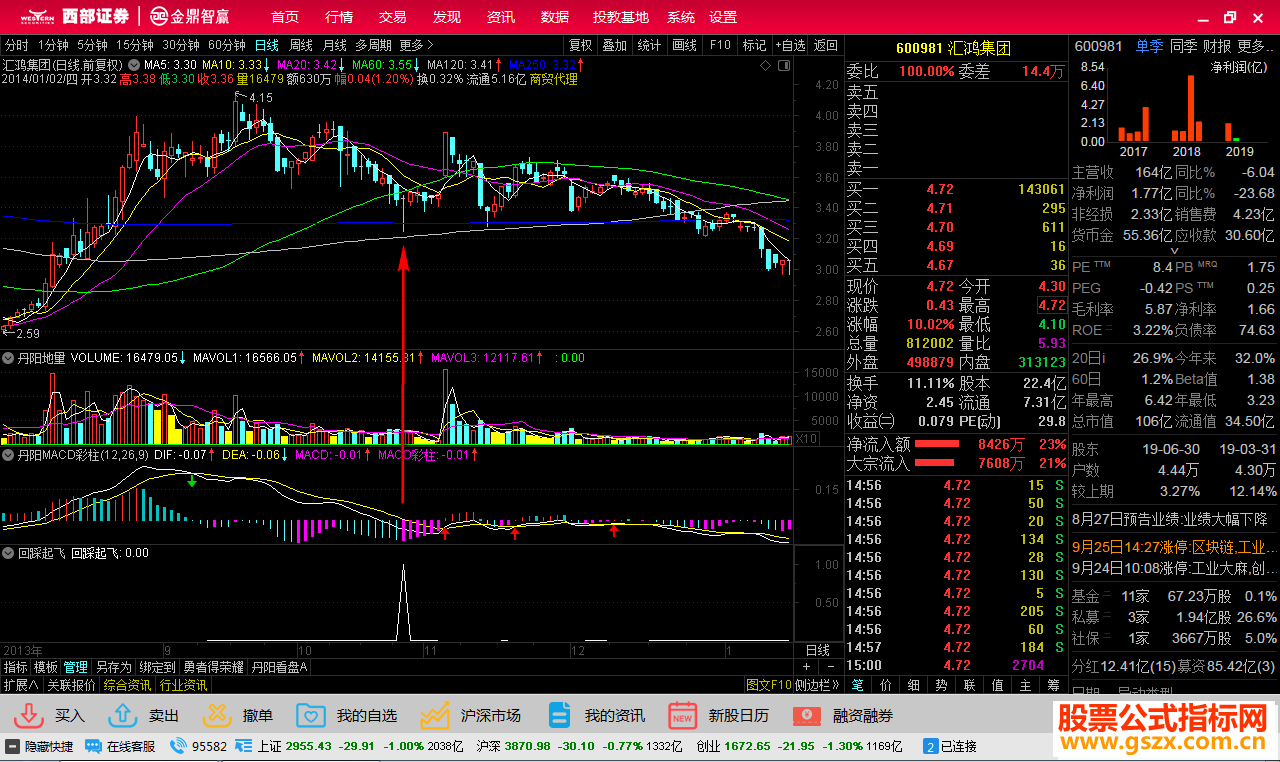The width and height of the screenshot is (1280, 762).
Task: Switch to 15分钟 period
Action: (x=134, y=45)
